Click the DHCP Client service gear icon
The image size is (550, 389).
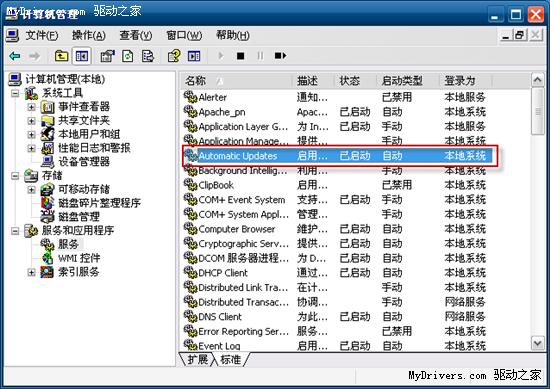[x=190, y=272]
